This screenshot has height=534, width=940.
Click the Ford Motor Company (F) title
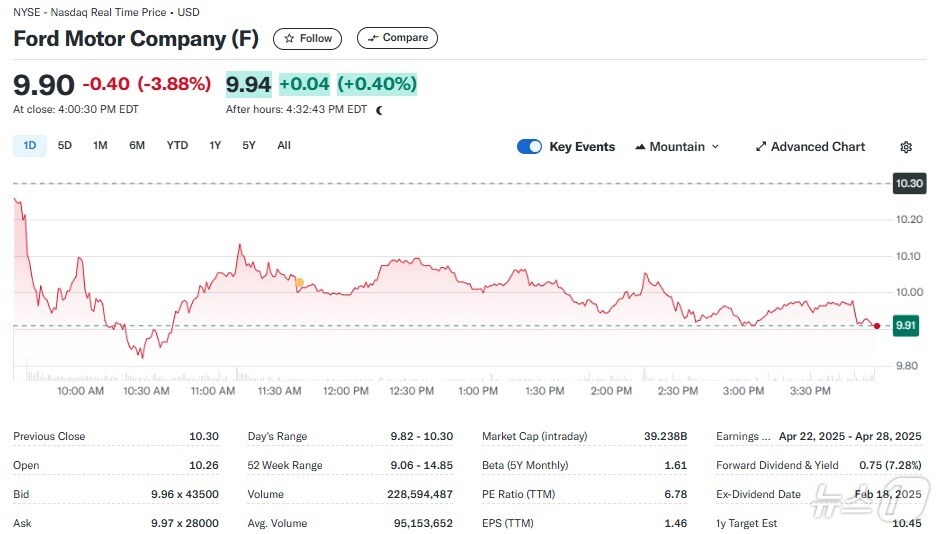[136, 39]
